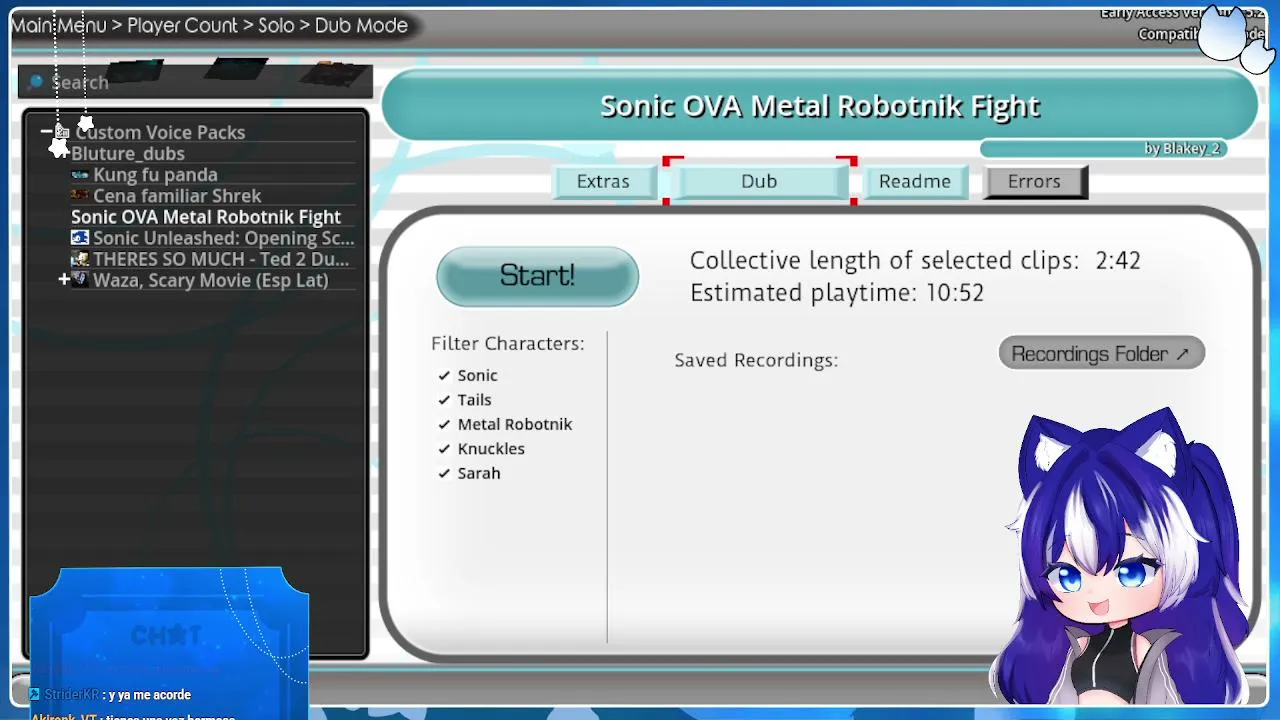The height and width of the screenshot is (720, 1280).
Task: Click the magnifier icon in the search bar
Action: 37,82
